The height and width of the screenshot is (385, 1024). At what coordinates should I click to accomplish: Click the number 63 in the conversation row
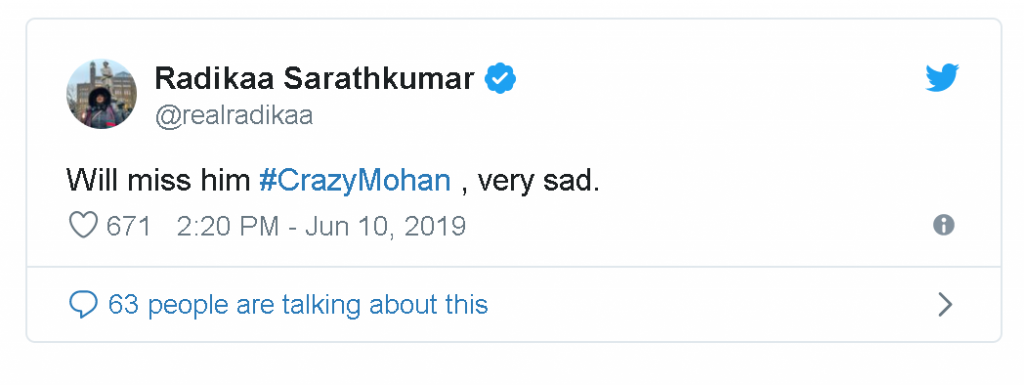click(x=123, y=305)
